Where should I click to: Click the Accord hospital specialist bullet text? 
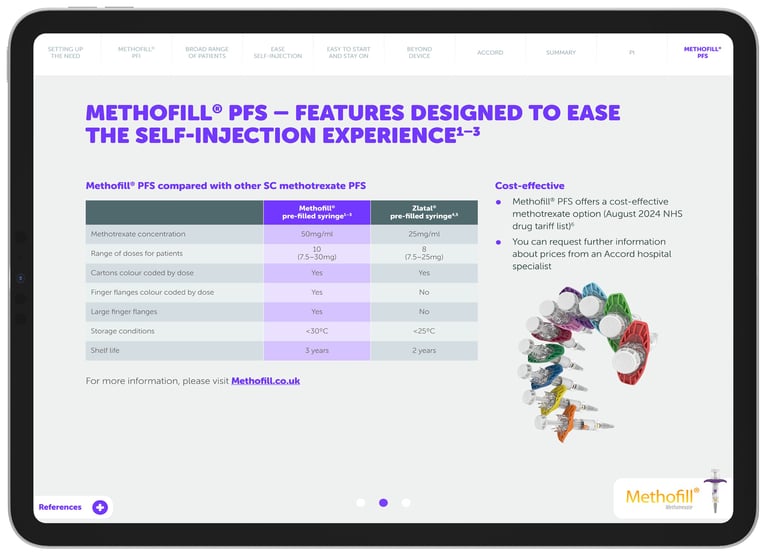click(592, 254)
